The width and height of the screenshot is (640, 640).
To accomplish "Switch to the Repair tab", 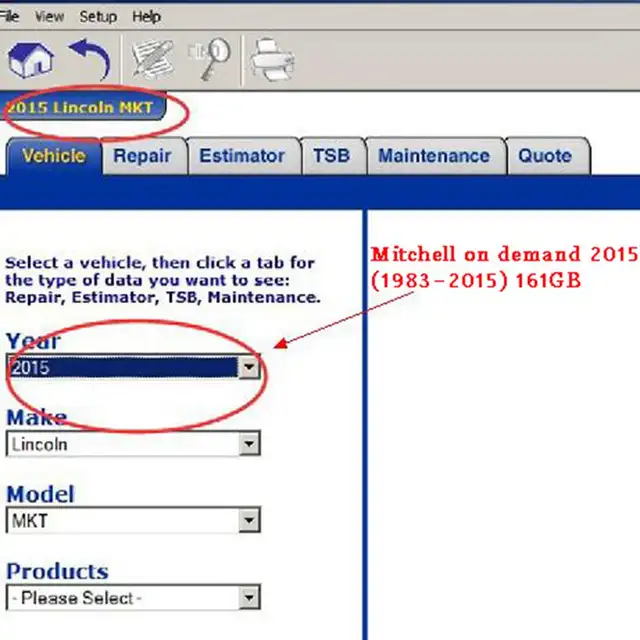I will point(143,156).
